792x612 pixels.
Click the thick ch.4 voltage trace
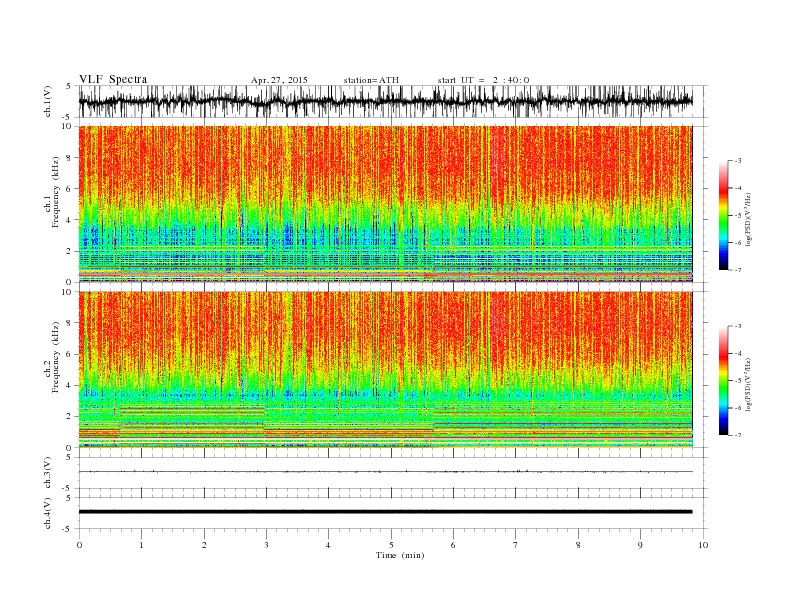385,512
